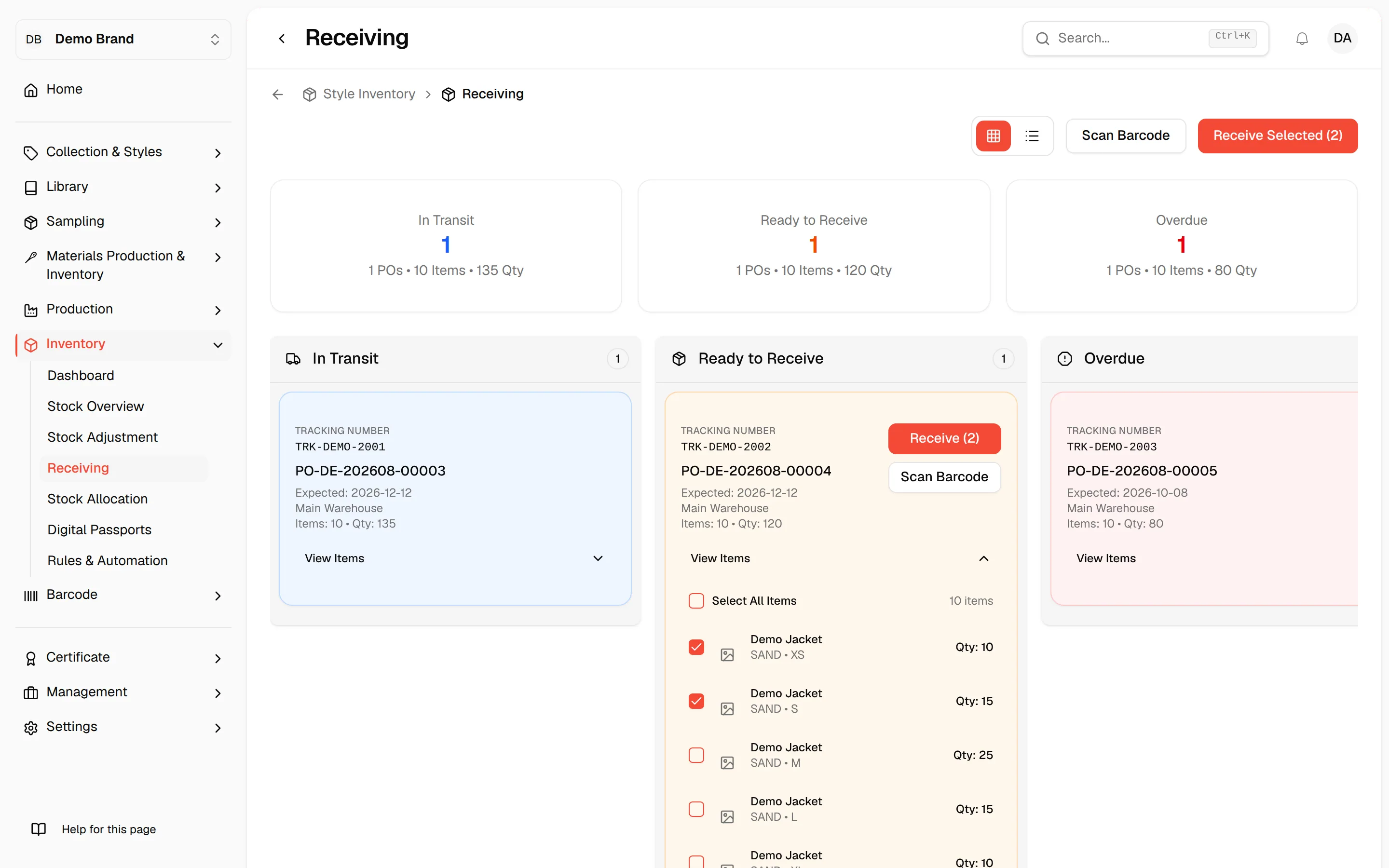Image resolution: width=1389 pixels, height=868 pixels.
Task: Check the Select All Items checkbox
Action: click(x=696, y=600)
